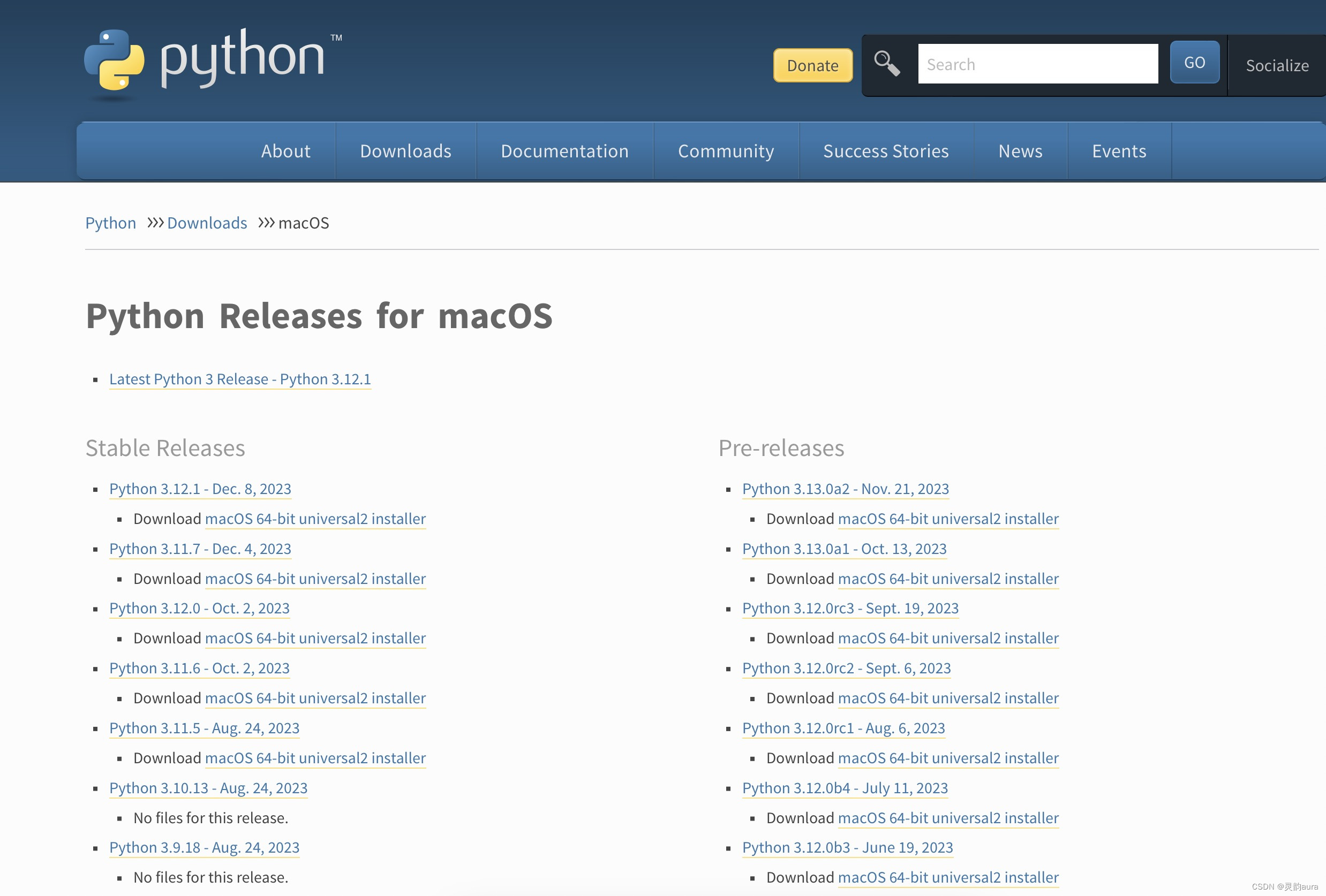Viewport: 1326px width, 896px height.
Task: Open the About menu item
Action: click(x=285, y=151)
